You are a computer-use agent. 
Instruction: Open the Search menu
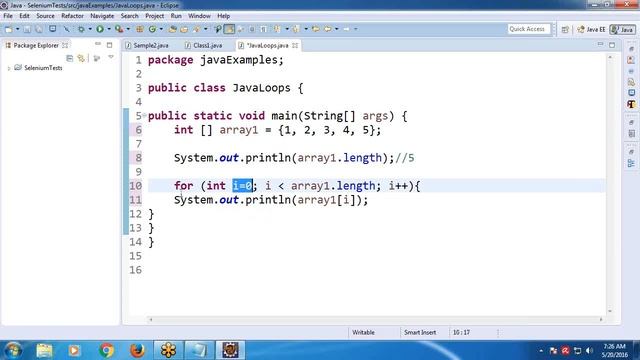[129, 16]
